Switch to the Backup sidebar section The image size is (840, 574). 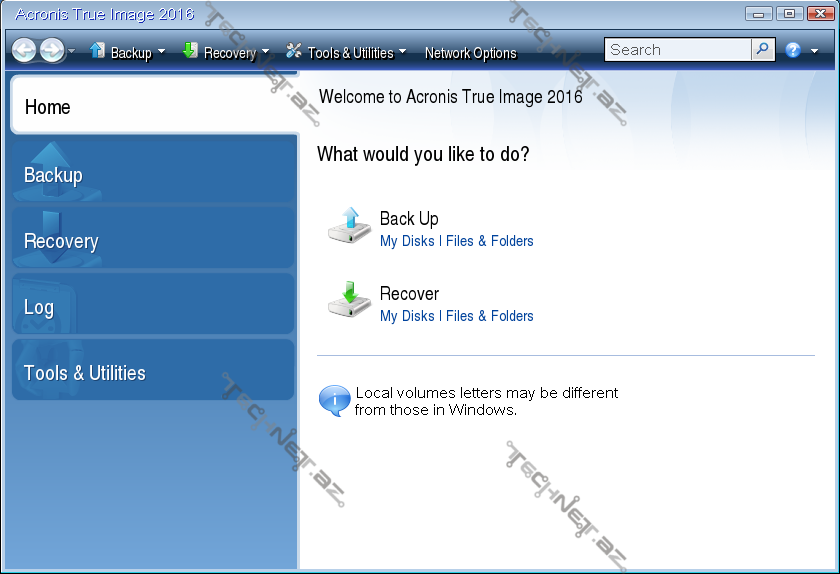[153, 175]
